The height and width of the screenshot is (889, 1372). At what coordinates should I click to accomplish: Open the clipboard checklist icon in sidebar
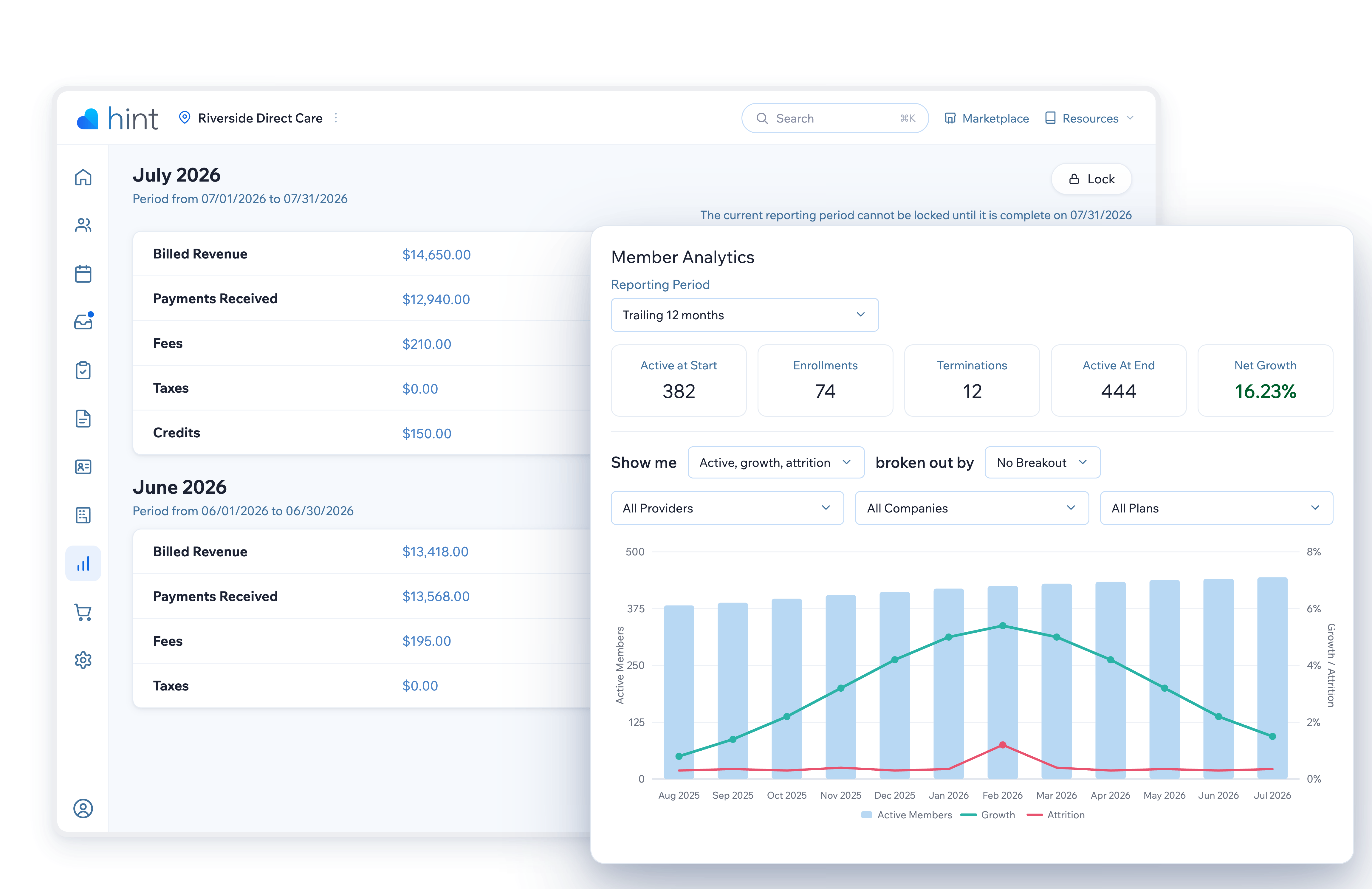tap(83, 370)
